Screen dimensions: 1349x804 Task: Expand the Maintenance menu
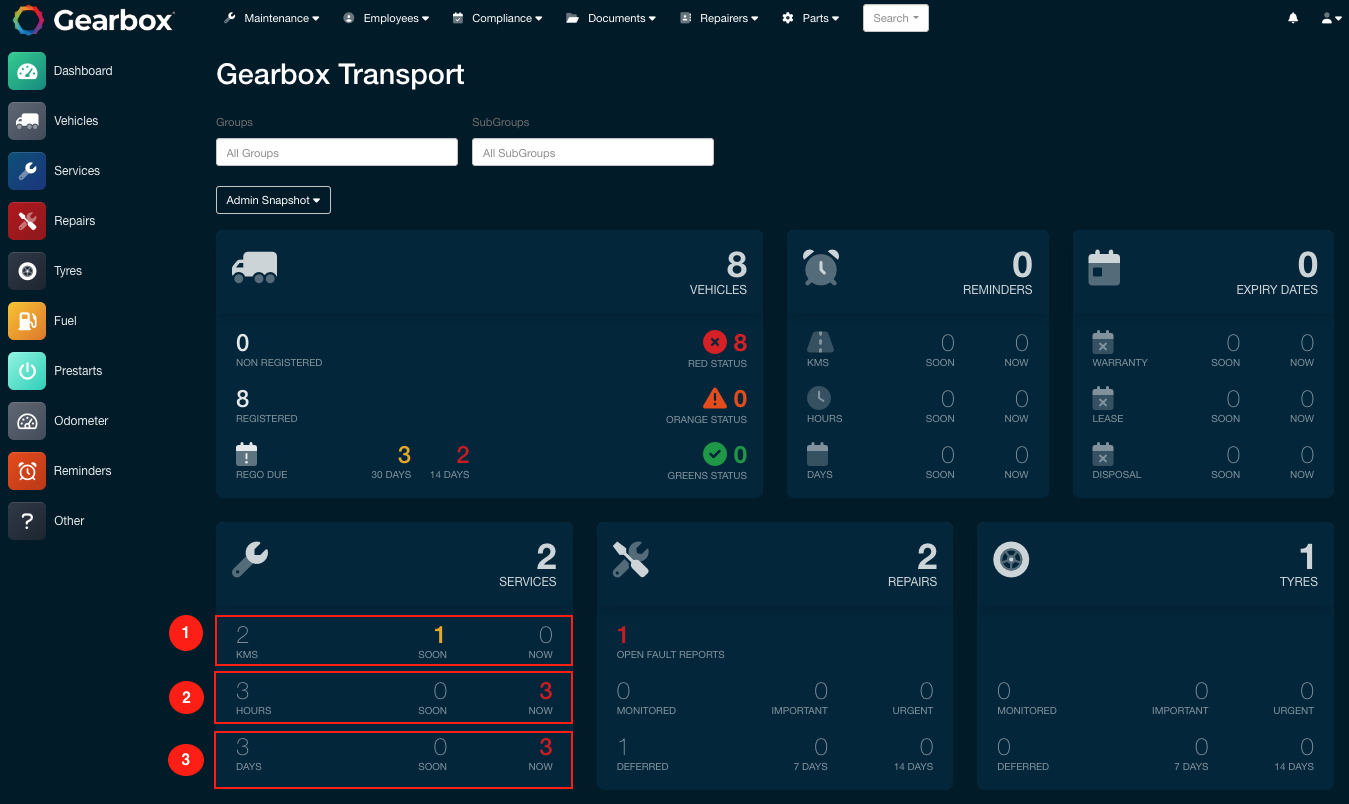272,18
